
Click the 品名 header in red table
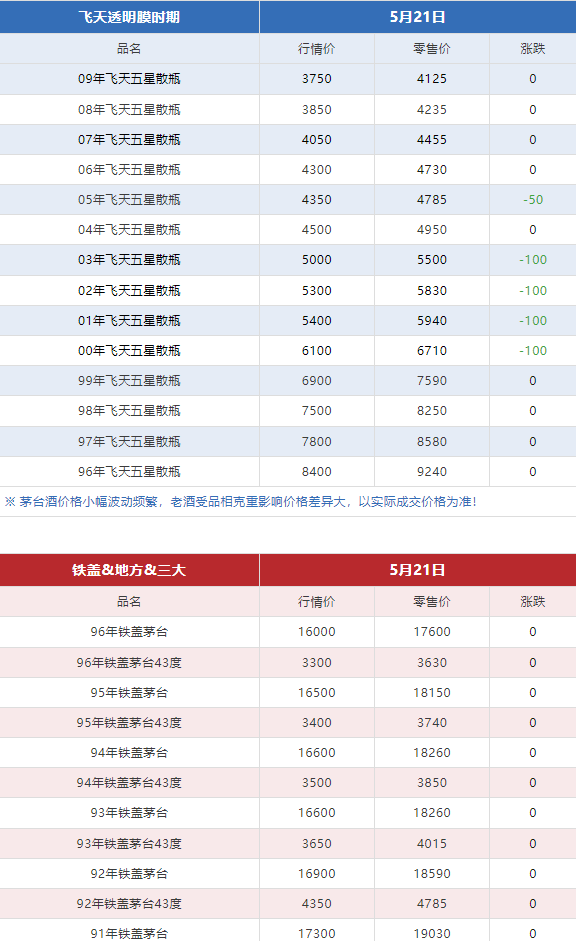coord(129,601)
